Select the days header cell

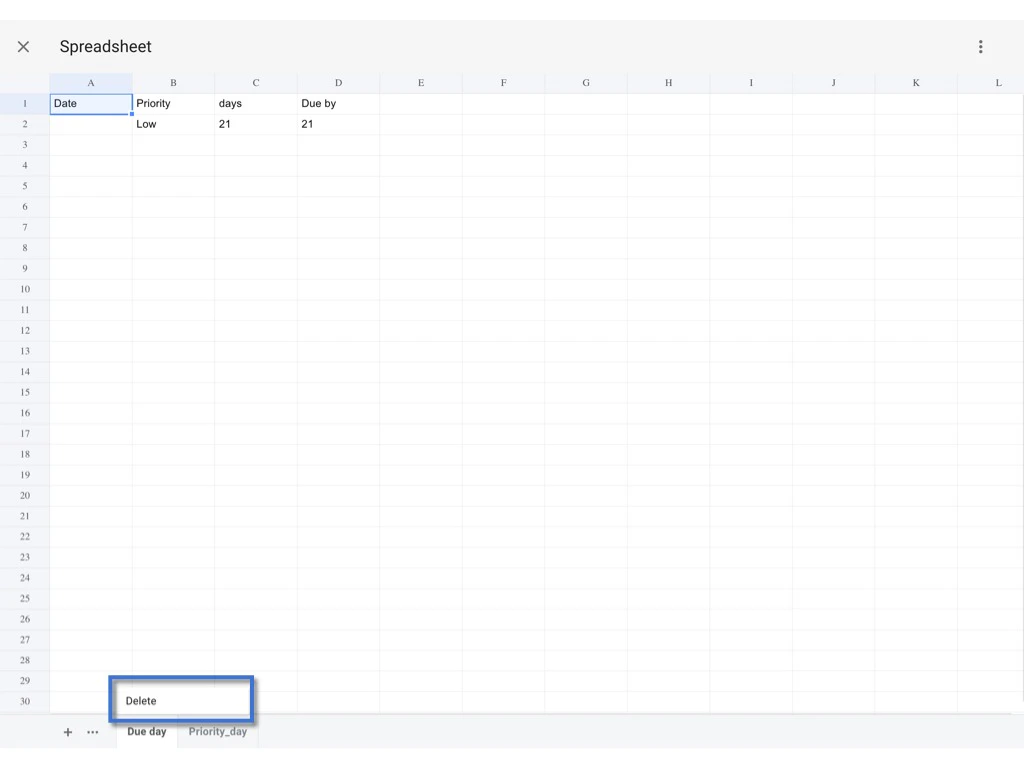[x=255, y=103]
